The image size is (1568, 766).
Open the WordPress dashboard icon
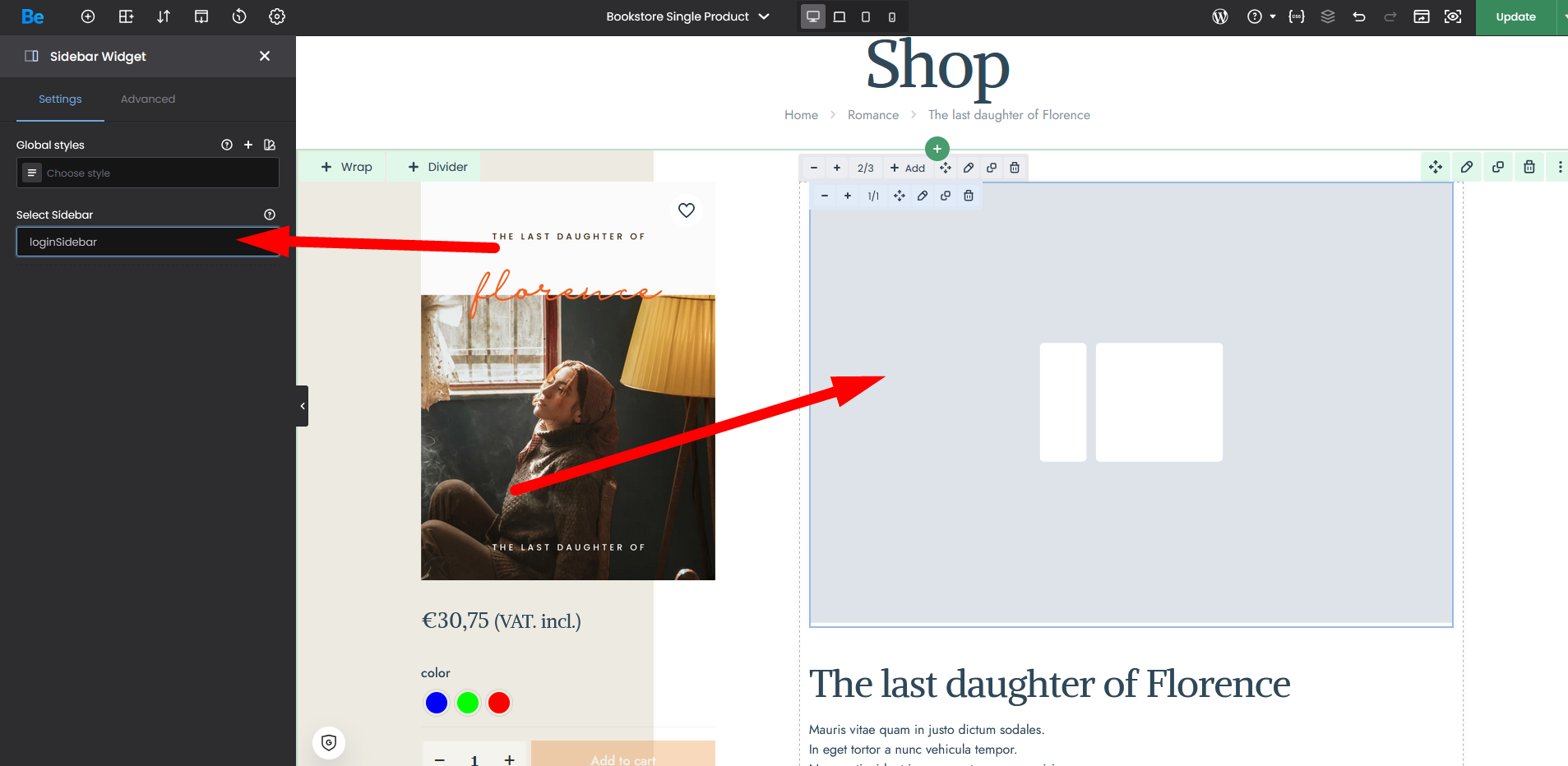[1220, 16]
